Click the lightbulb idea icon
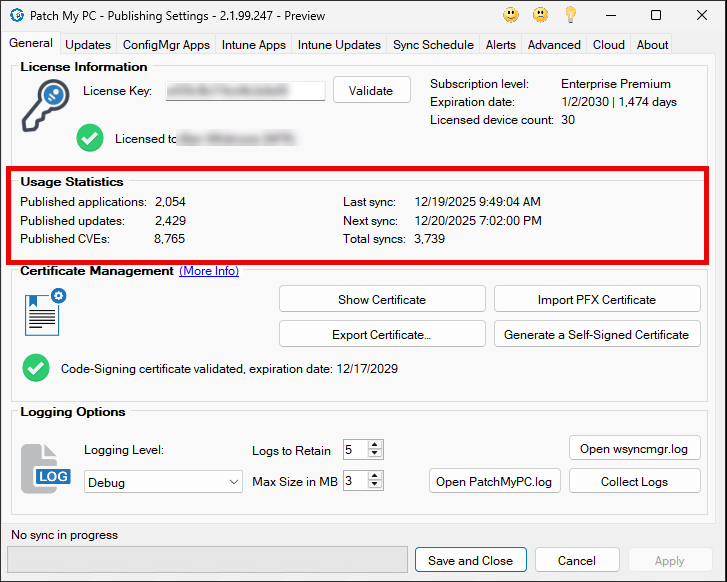Screen dimensions: 727x582 pos(571,15)
